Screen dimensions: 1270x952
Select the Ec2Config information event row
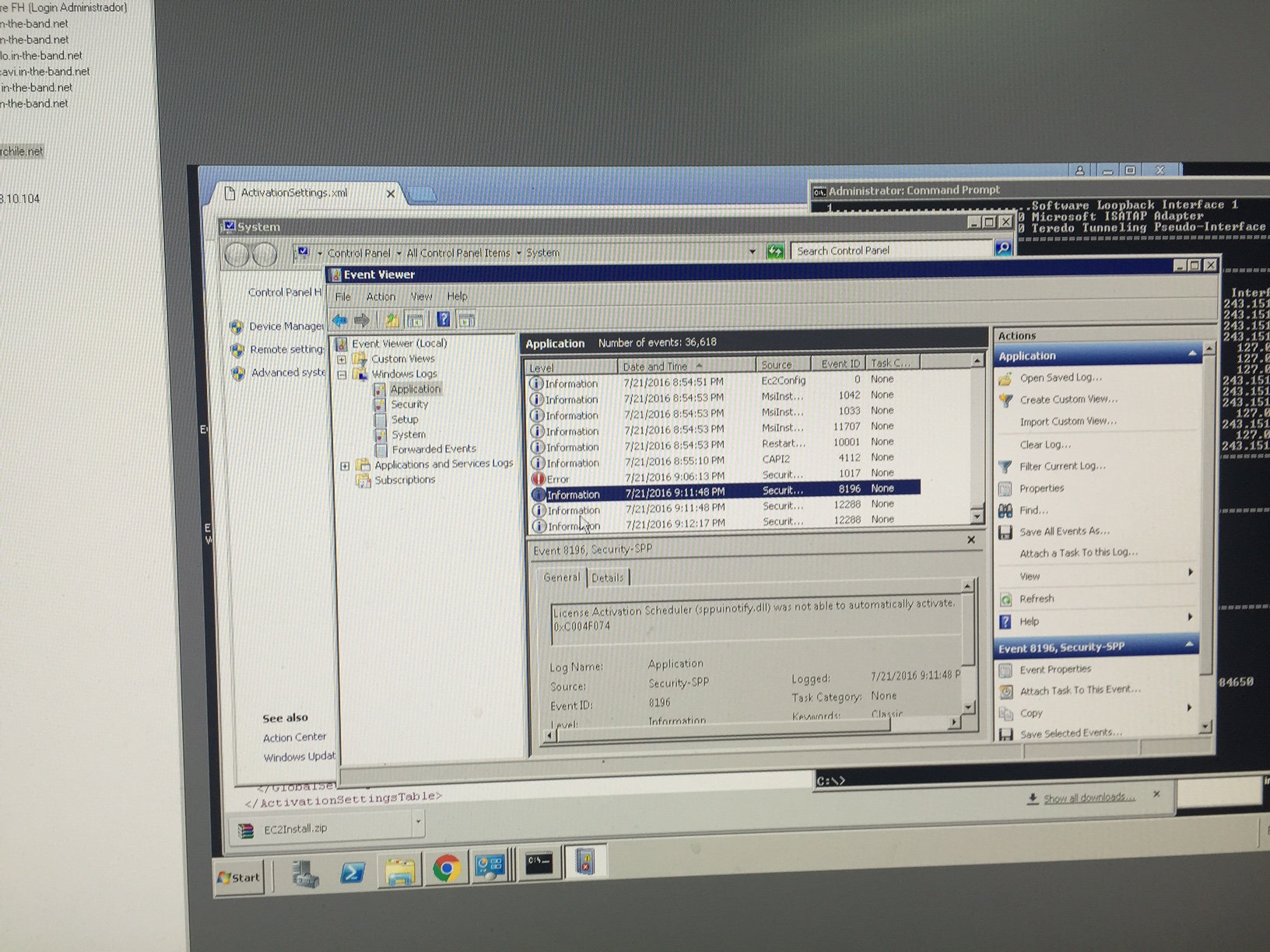724,381
